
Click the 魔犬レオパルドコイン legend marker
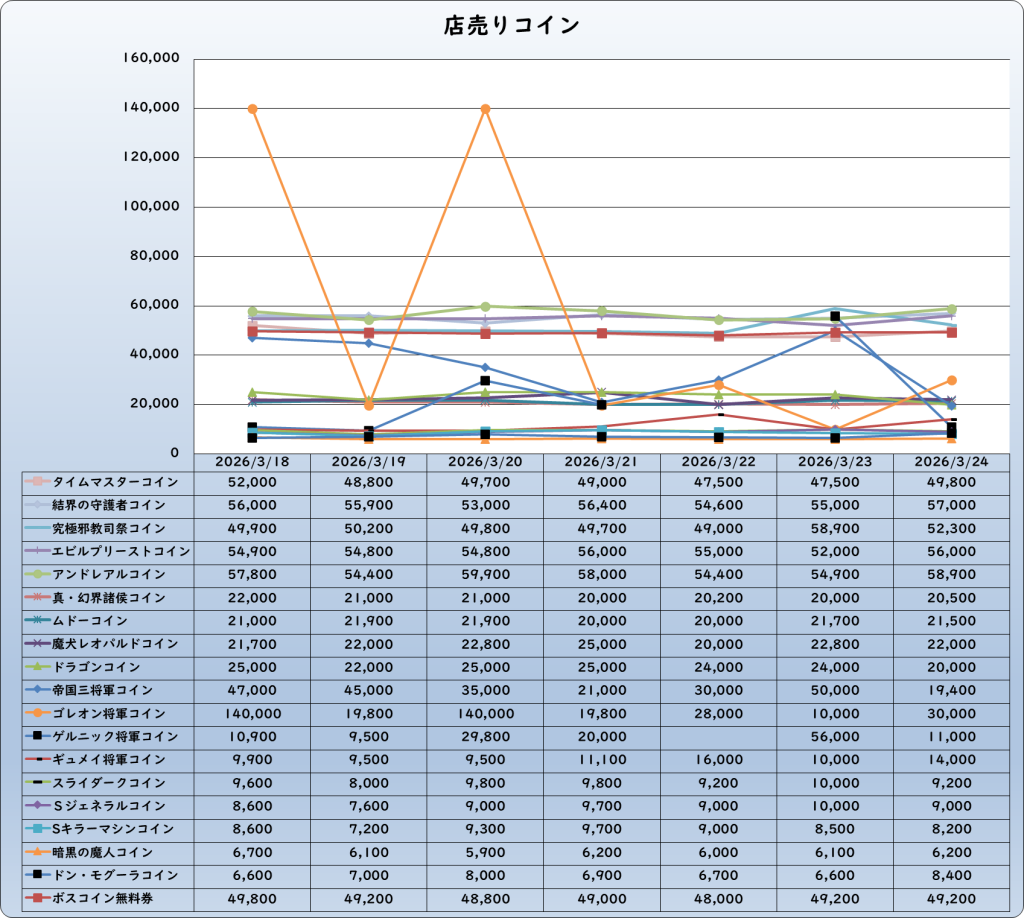click(36, 644)
